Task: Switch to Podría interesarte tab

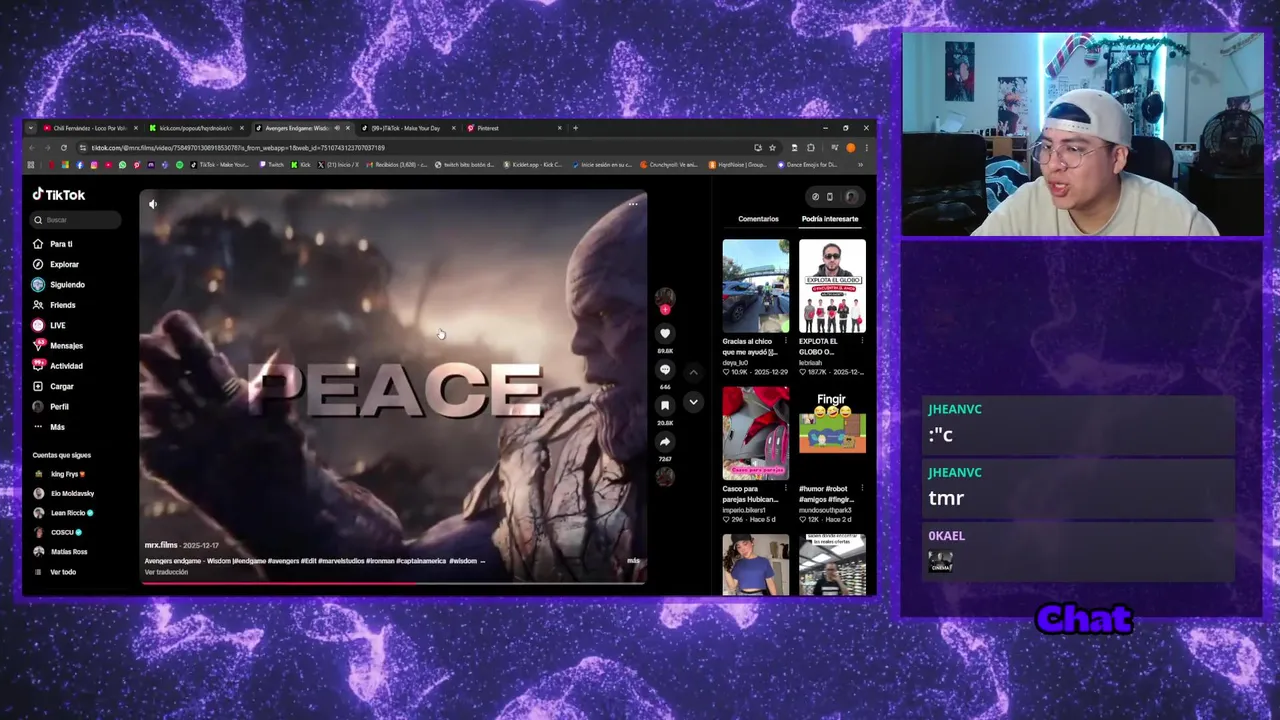Action: coord(830,219)
